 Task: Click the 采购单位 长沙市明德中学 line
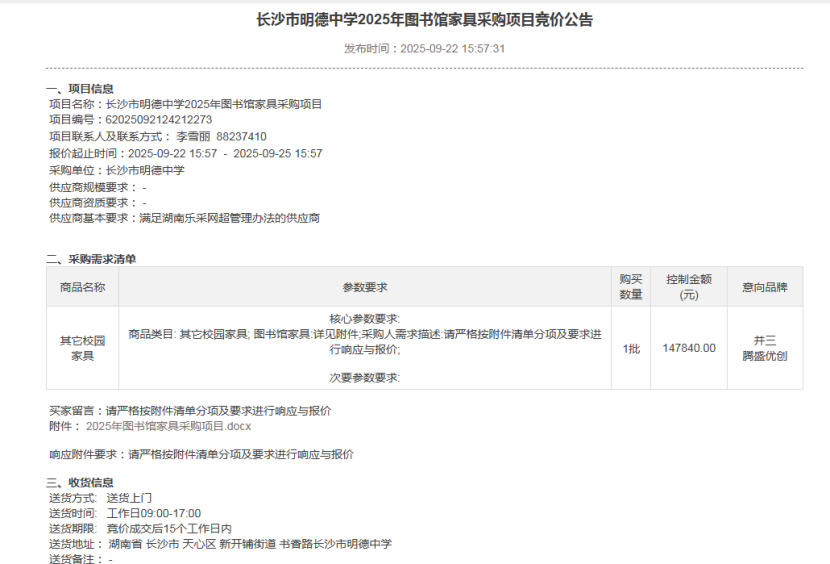click(x=117, y=170)
